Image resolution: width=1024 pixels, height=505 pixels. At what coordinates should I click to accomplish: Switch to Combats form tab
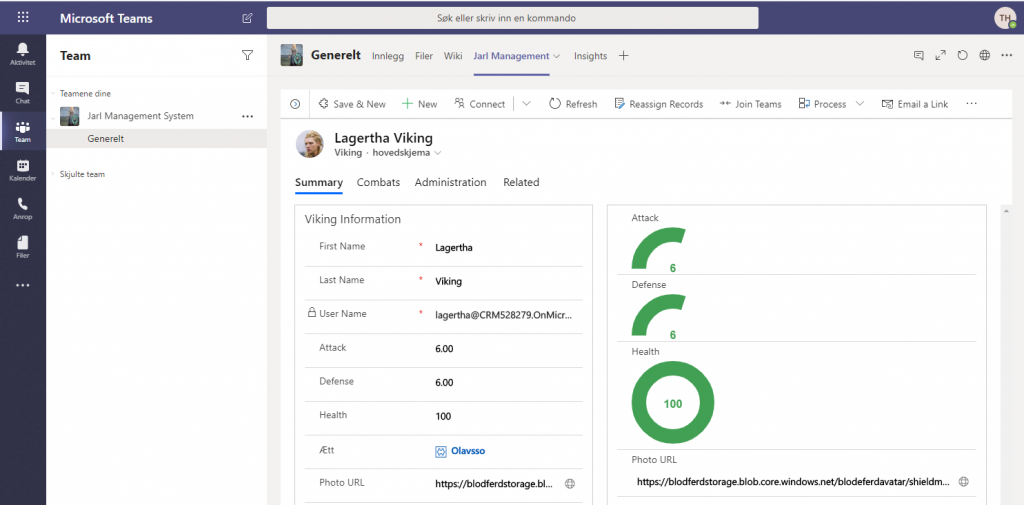click(x=378, y=183)
